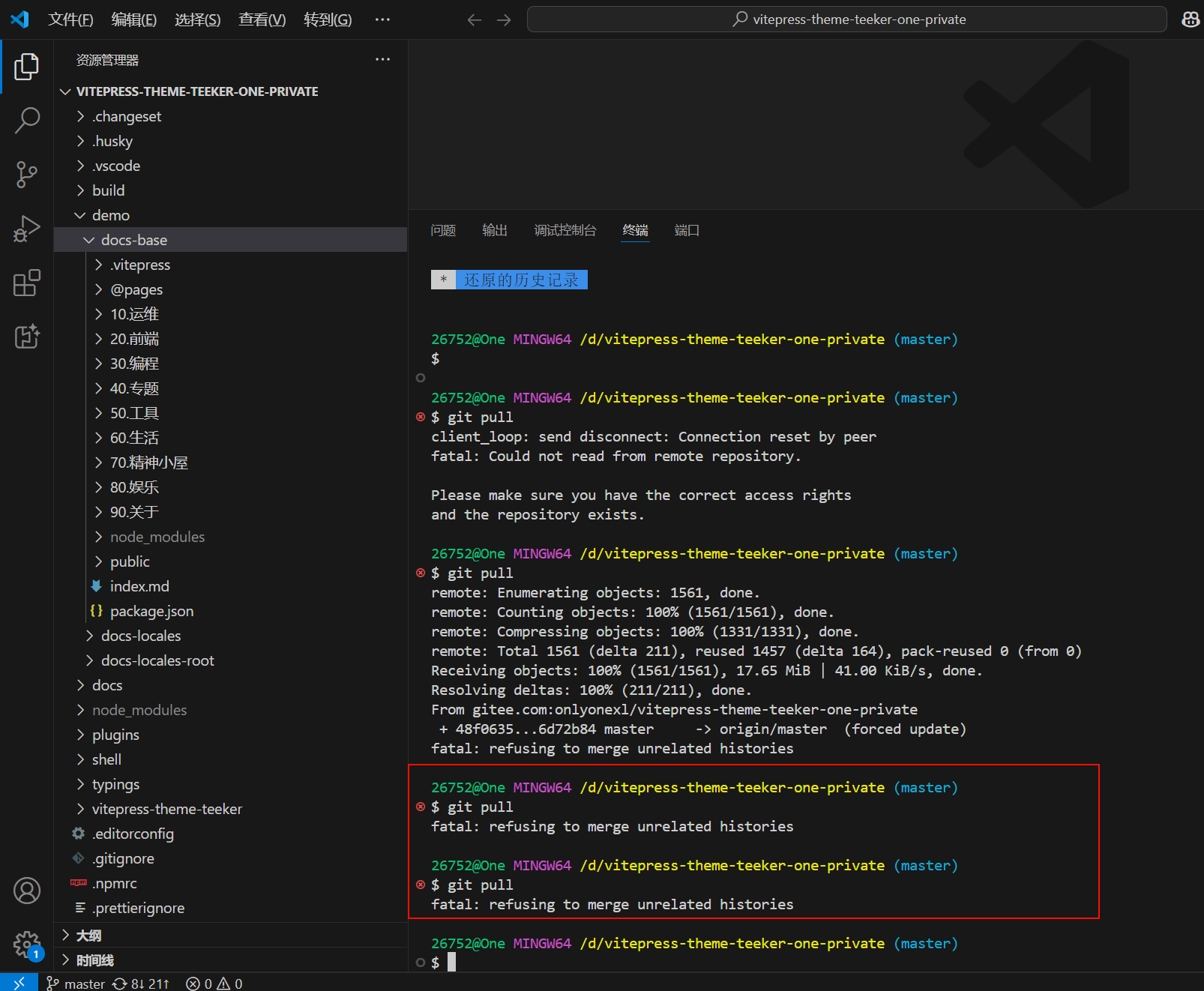Screen dimensions: 1204x991
Task: Click the VS Code logo icon
Action: click(x=19, y=19)
